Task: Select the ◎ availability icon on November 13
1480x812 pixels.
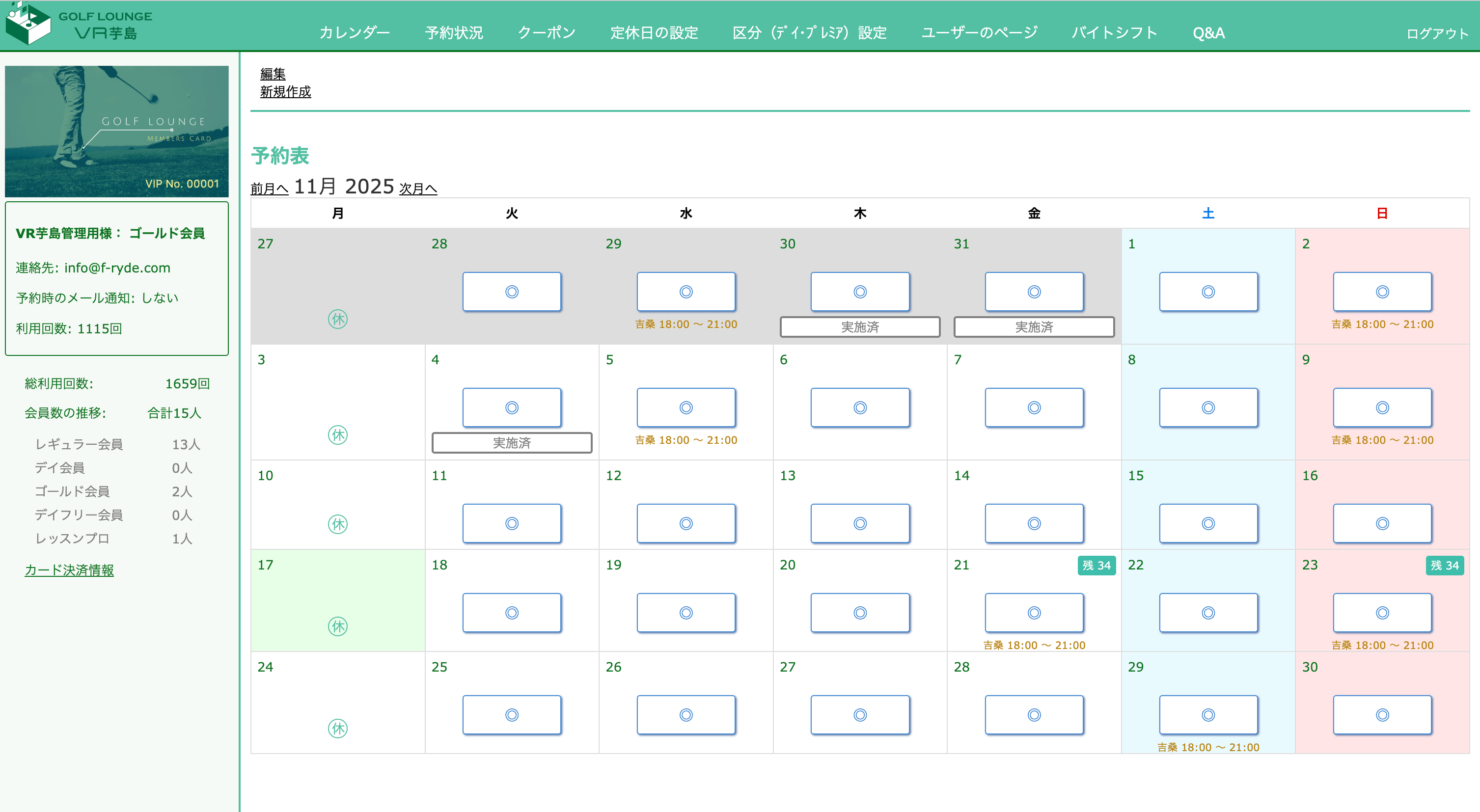Action: (x=860, y=523)
